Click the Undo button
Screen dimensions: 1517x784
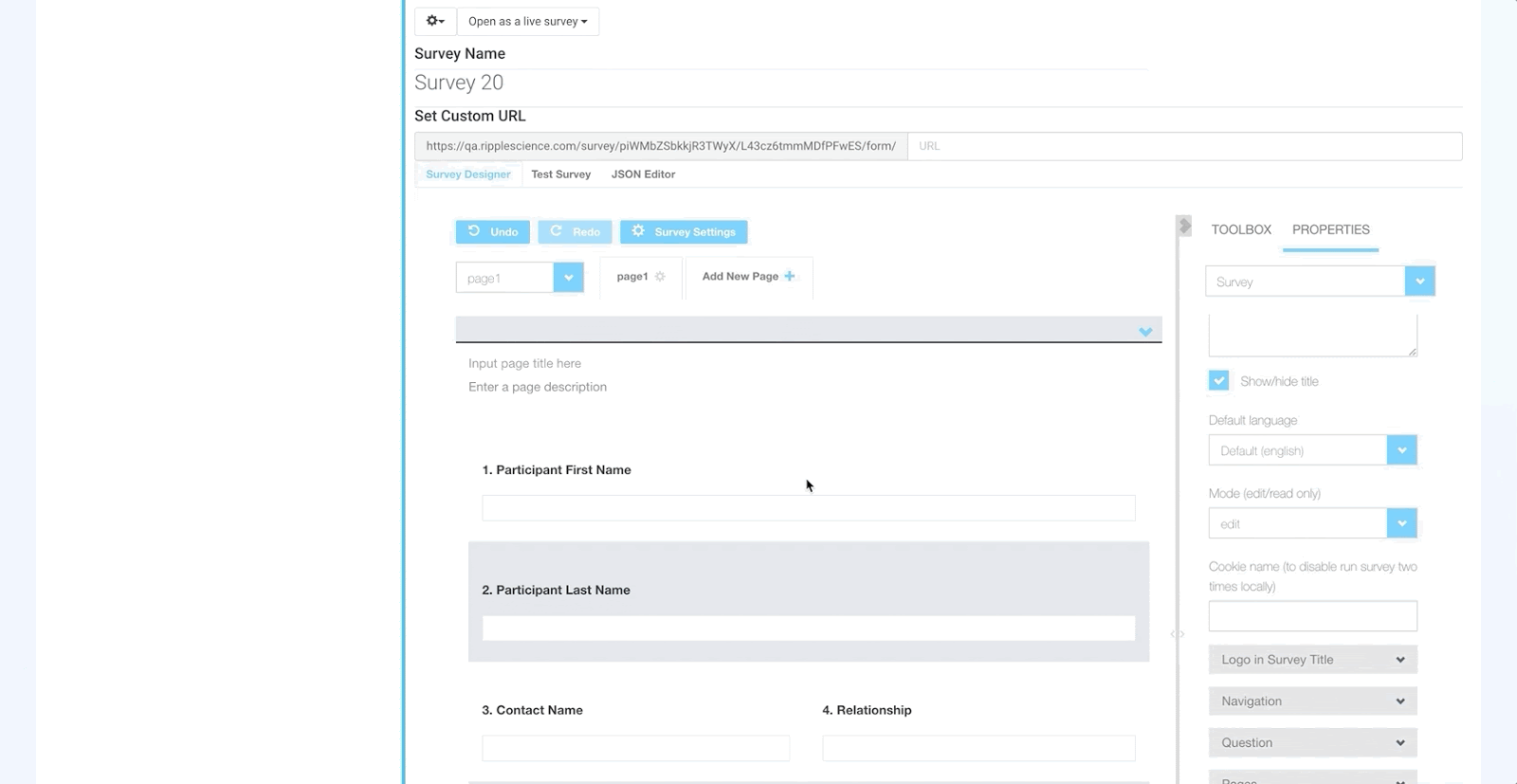493,231
